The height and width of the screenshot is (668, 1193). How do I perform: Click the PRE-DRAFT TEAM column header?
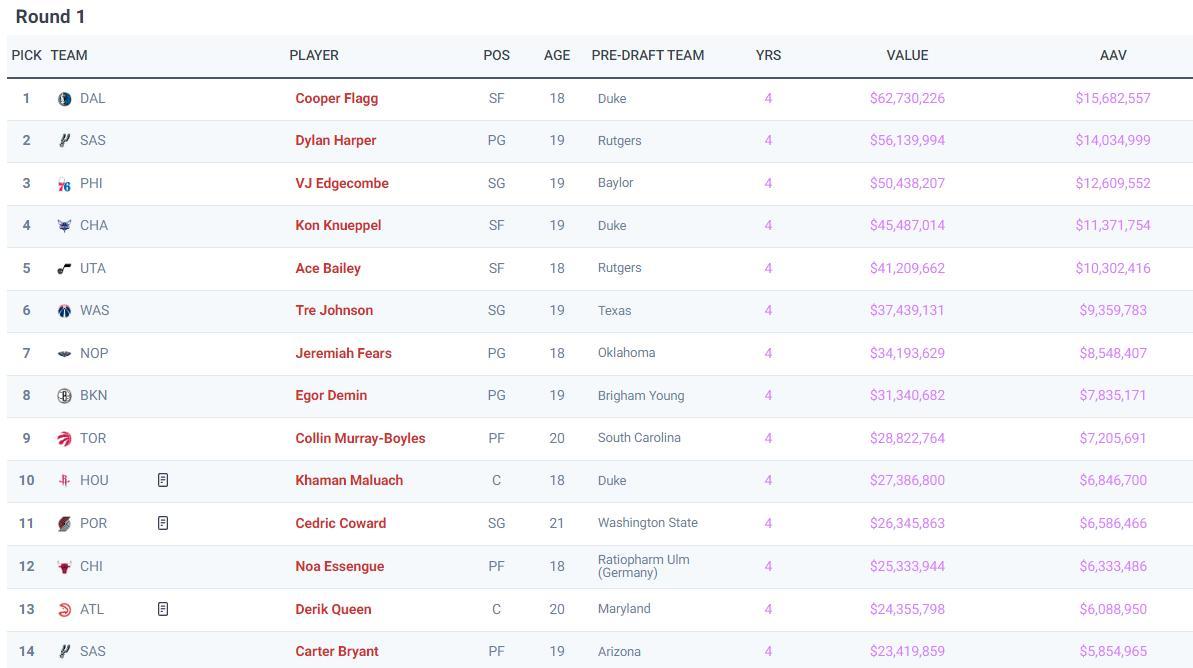[648, 56]
